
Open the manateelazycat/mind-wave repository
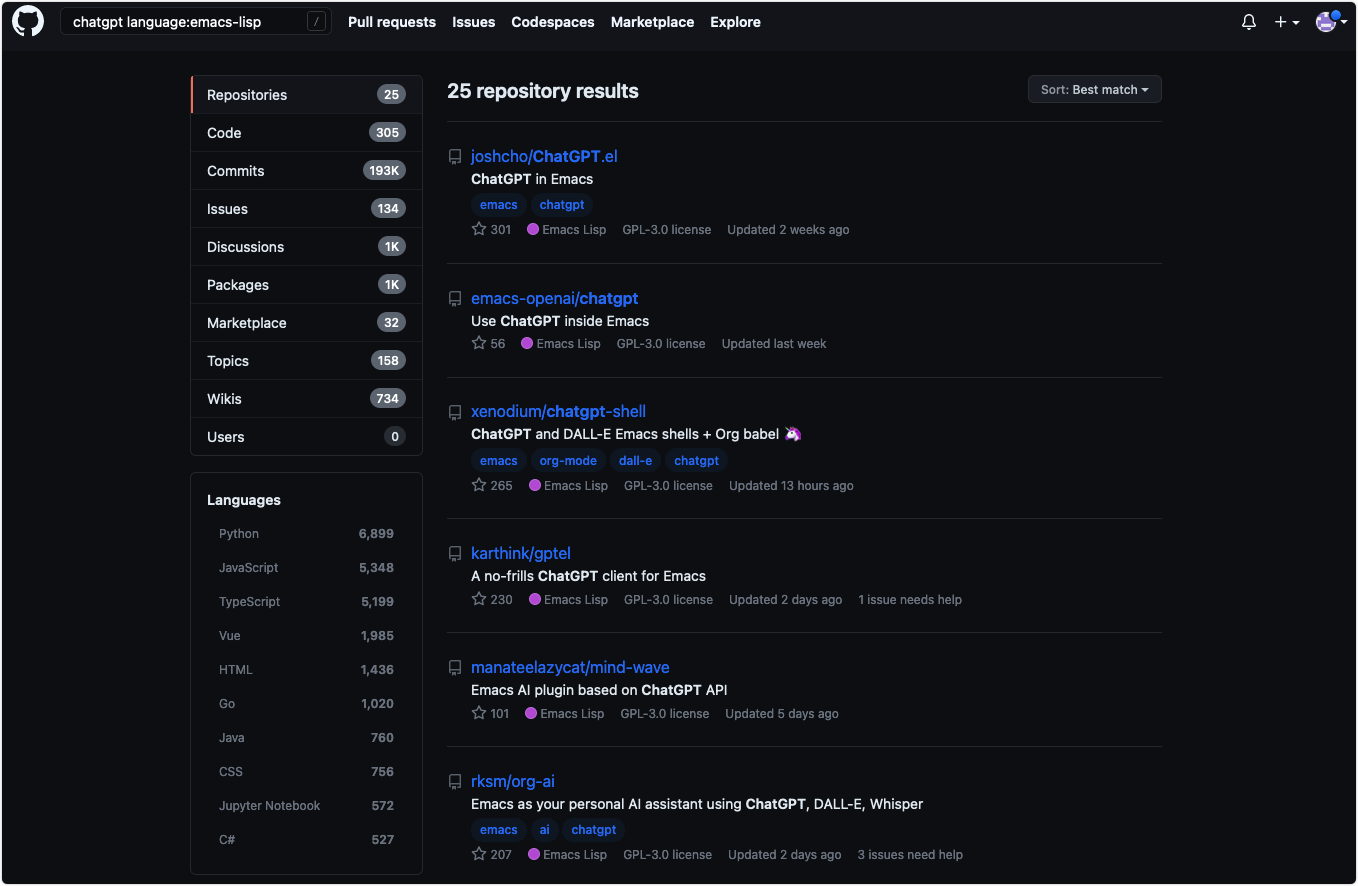(570, 667)
